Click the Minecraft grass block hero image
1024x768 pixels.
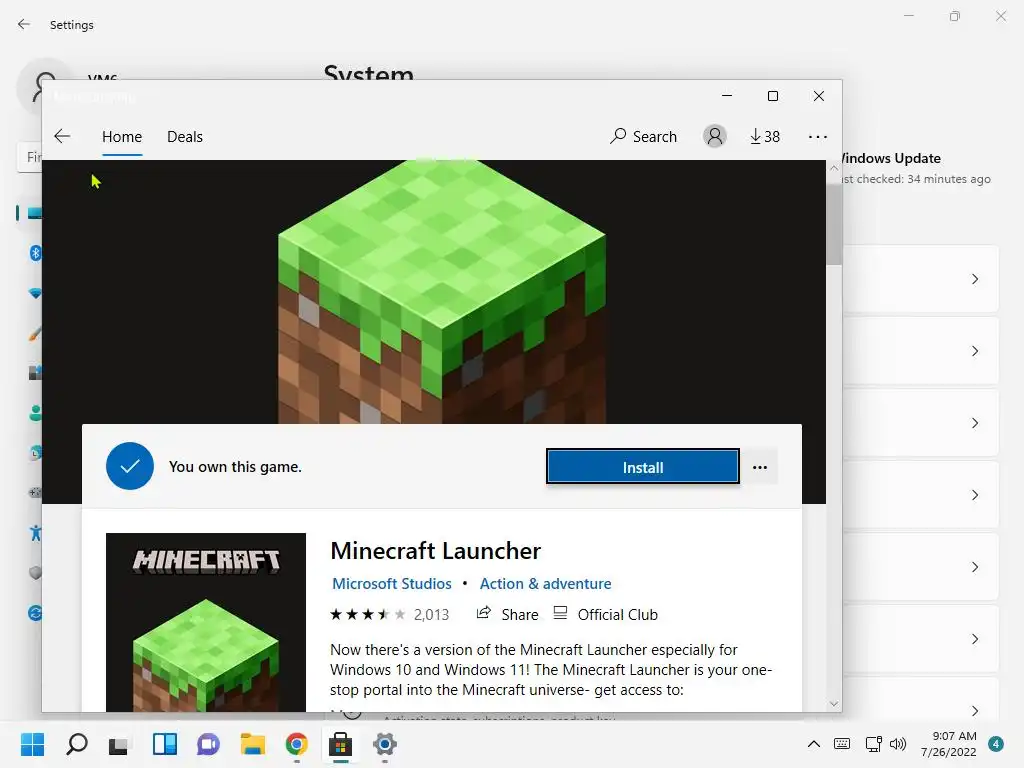tap(441, 292)
